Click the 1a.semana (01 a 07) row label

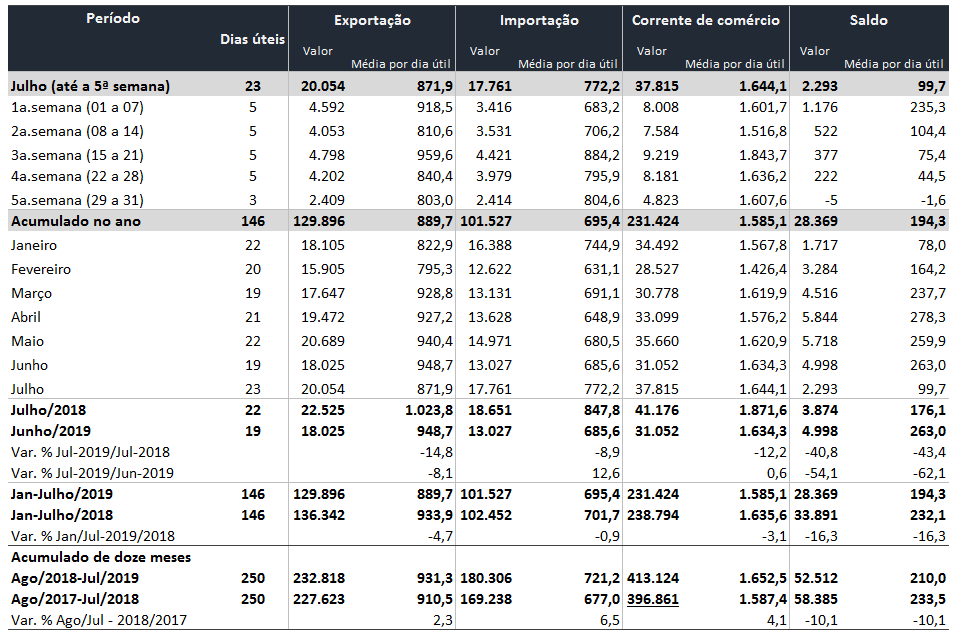(77, 106)
